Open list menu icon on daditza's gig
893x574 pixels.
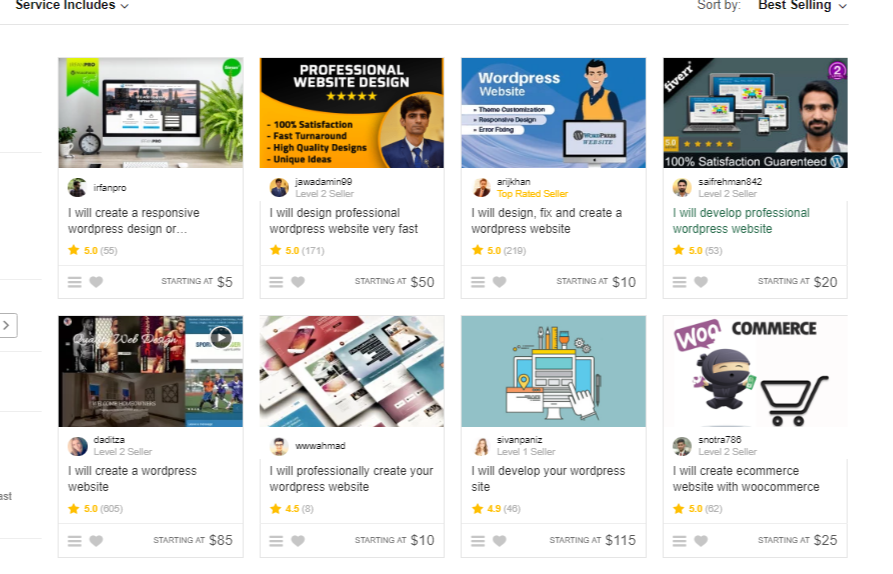[x=75, y=540]
